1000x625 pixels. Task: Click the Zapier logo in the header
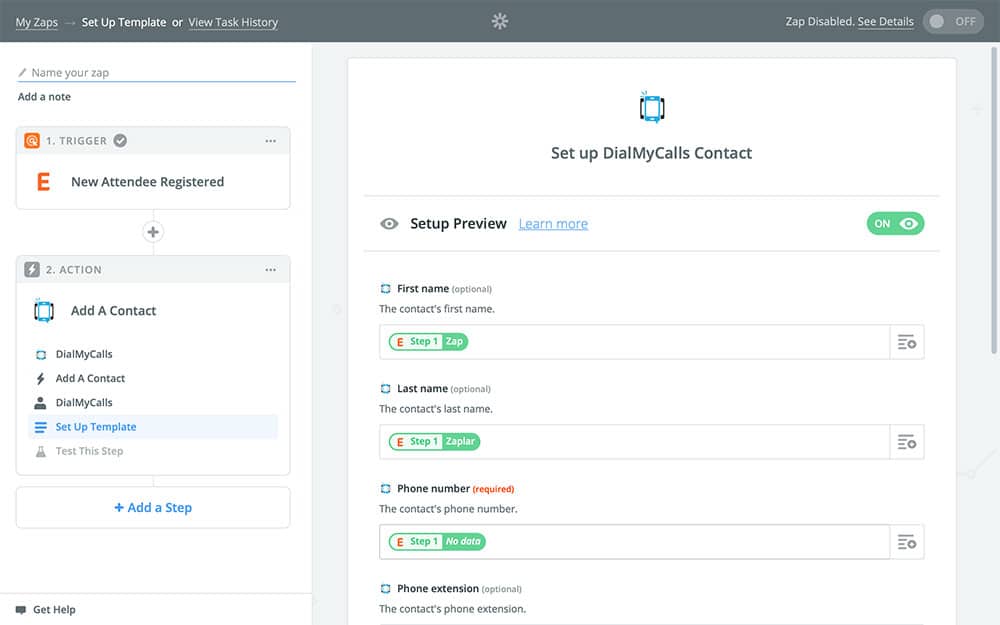(500, 21)
